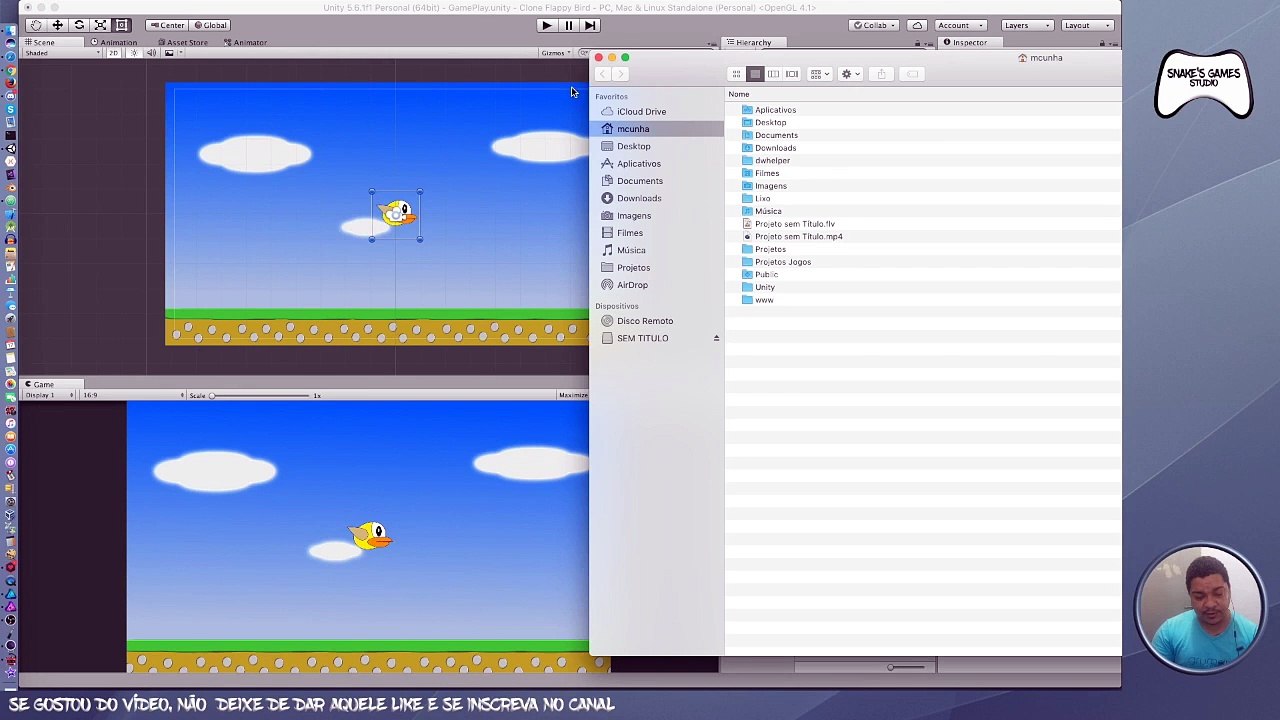Click the Finder Share button
This screenshot has width=1280, height=720.
pos(881,74)
